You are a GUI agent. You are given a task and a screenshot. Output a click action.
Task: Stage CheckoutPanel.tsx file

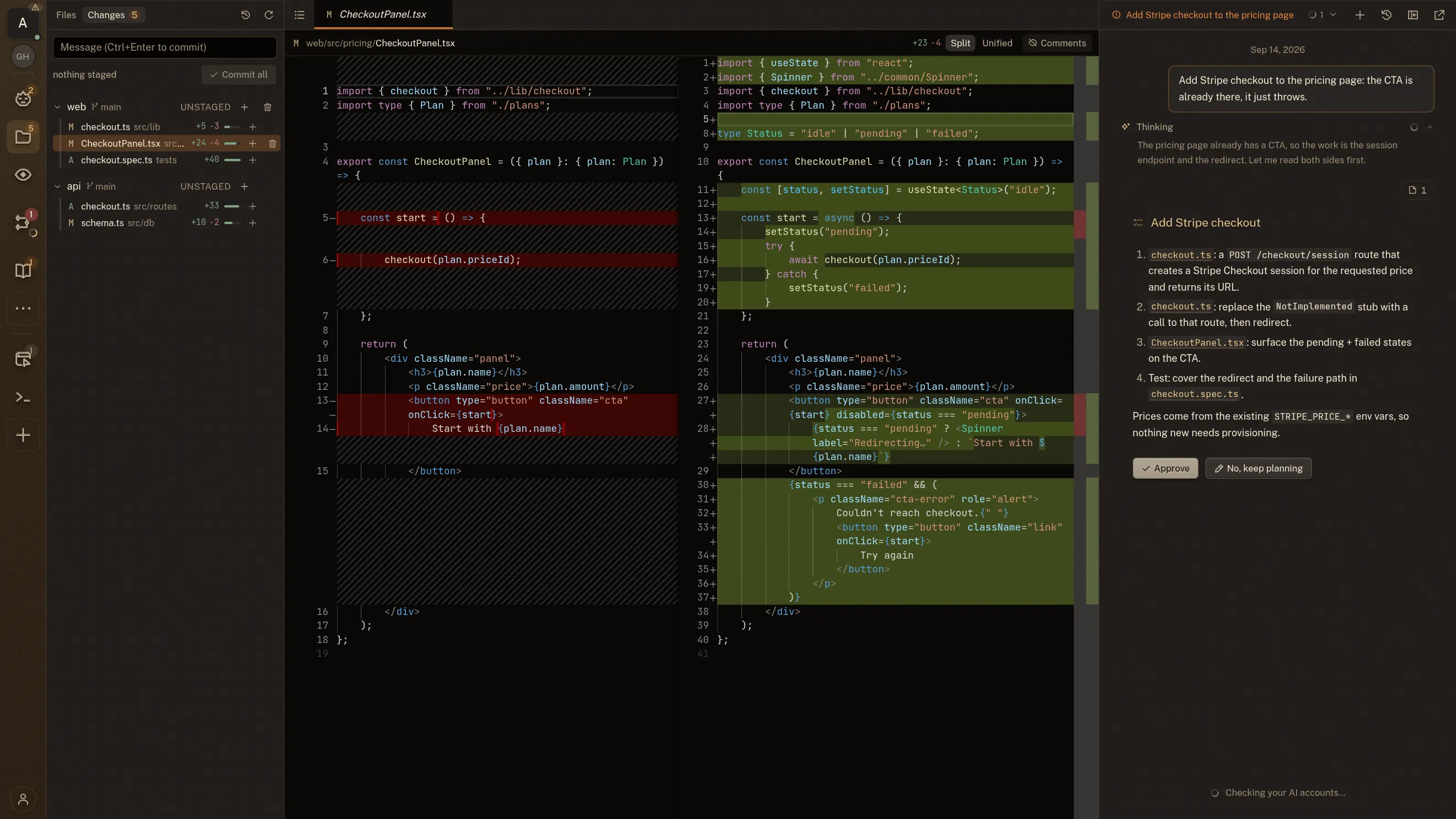click(253, 143)
